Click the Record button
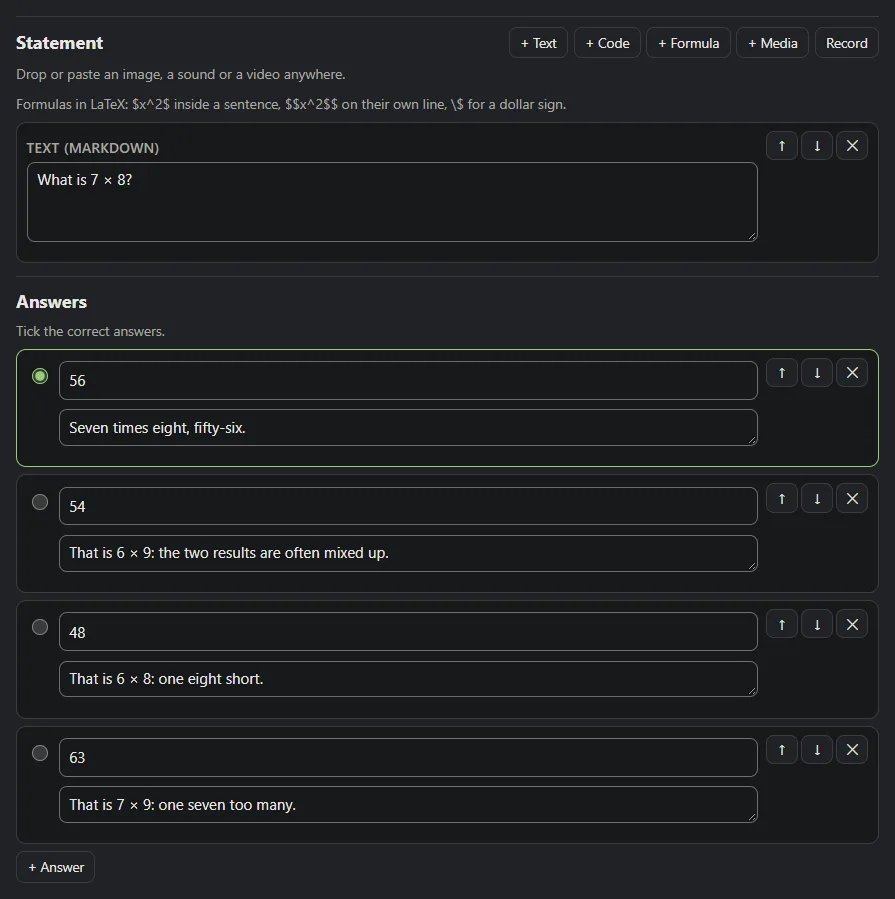The width and height of the screenshot is (895, 899). point(846,43)
